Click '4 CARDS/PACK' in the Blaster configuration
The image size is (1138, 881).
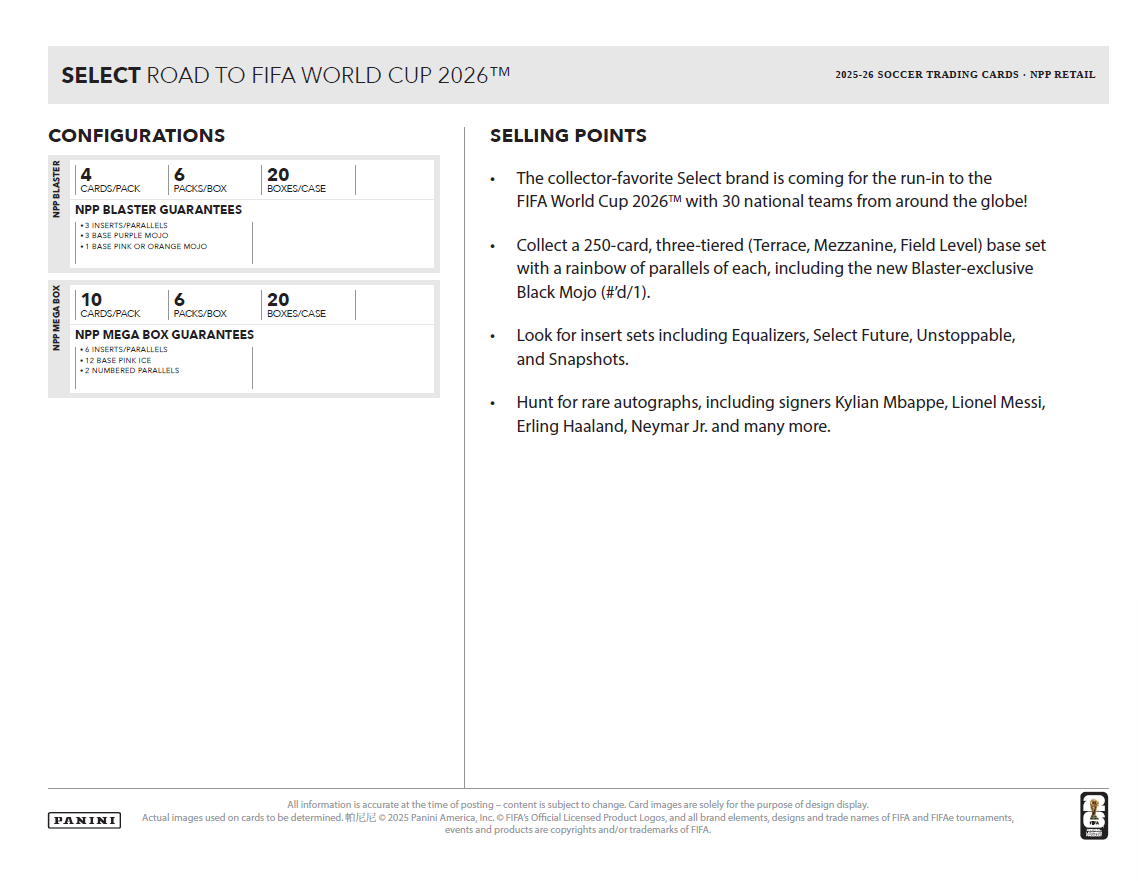[x=110, y=180]
